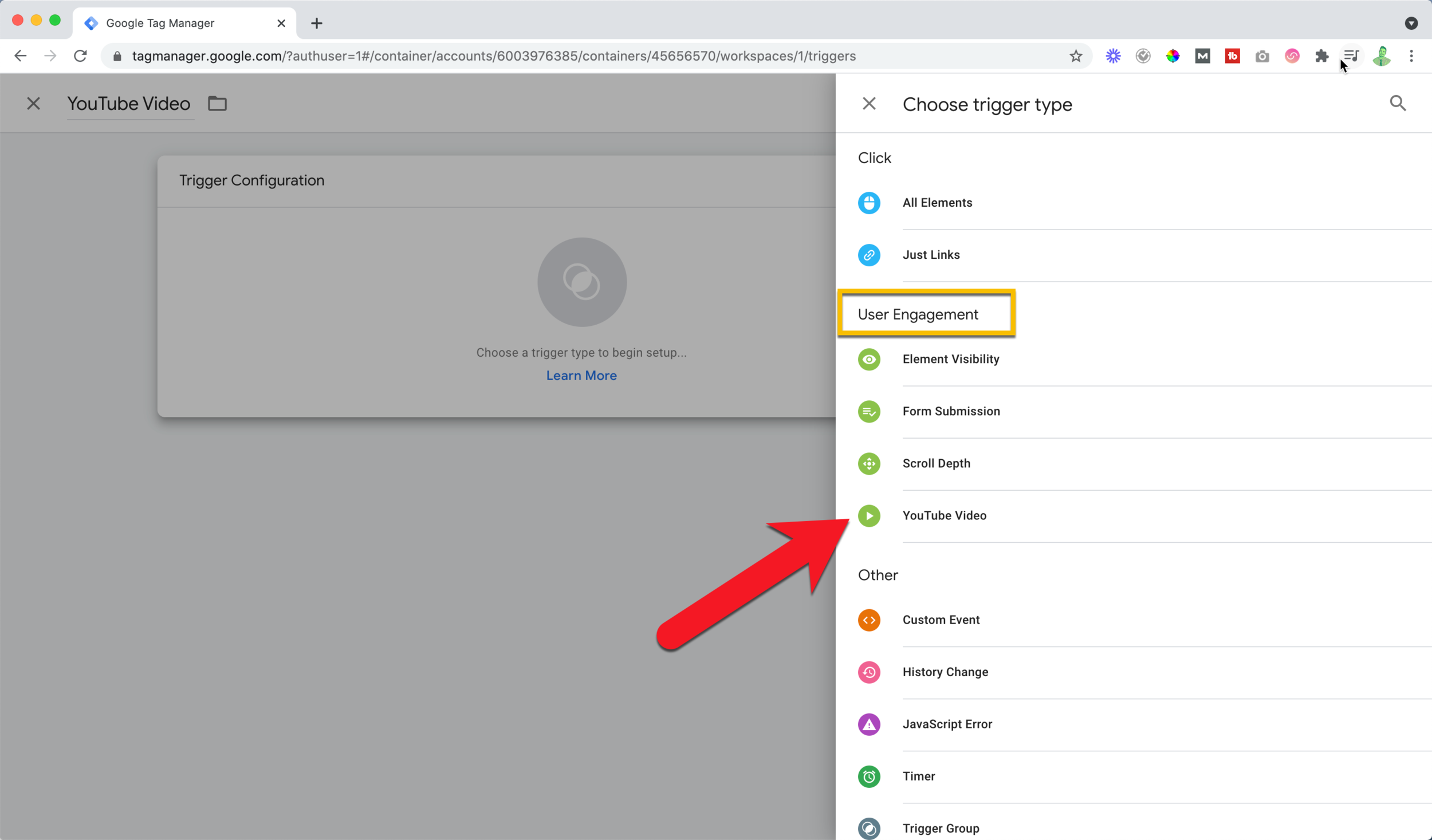Click the color wheel extension icon

coord(1173,56)
